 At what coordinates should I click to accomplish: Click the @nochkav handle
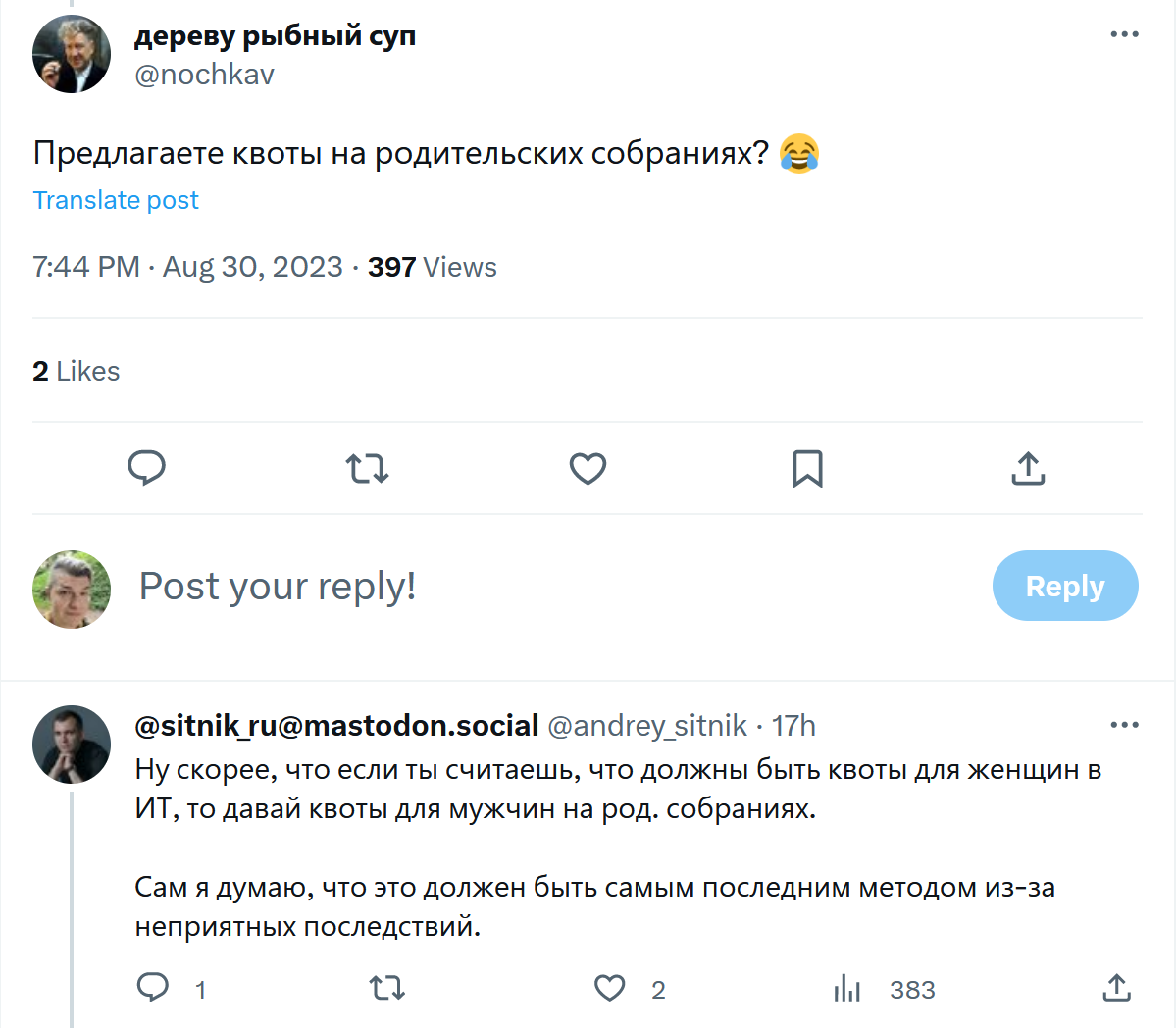click(204, 76)
